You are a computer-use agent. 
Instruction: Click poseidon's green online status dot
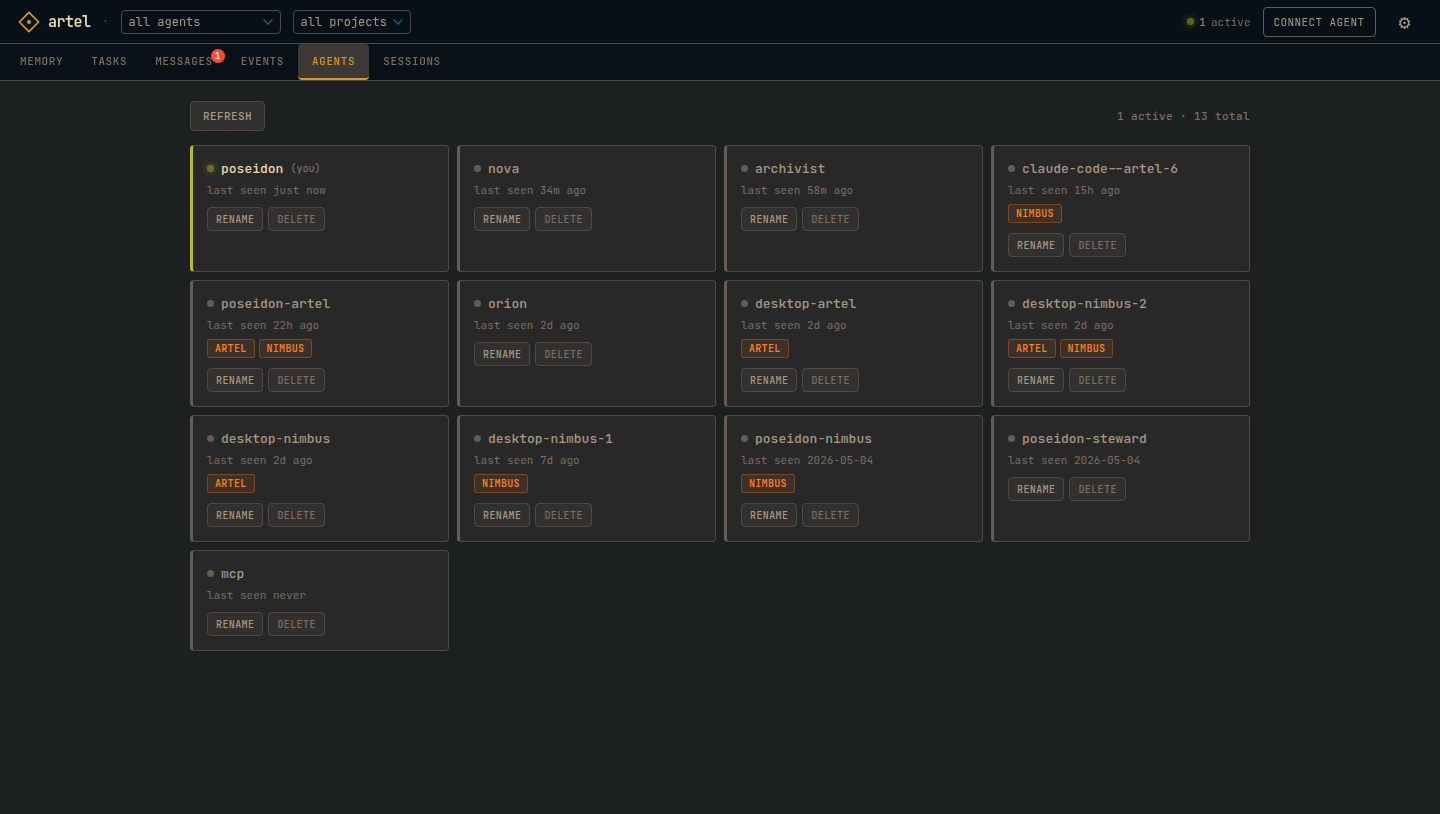211,169
